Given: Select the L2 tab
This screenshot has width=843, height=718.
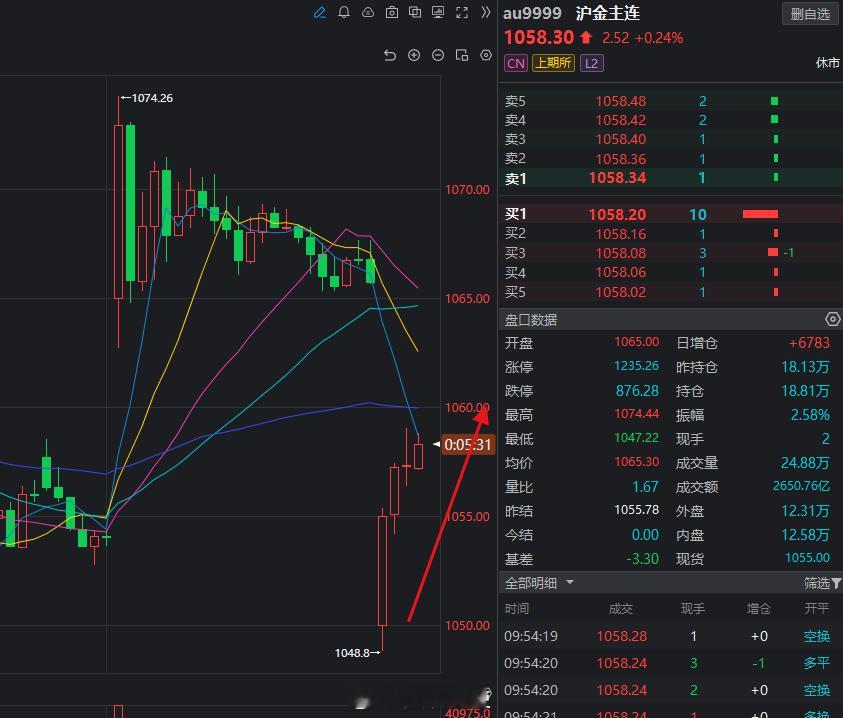Looking at the screenshot, I should [592, 63].
